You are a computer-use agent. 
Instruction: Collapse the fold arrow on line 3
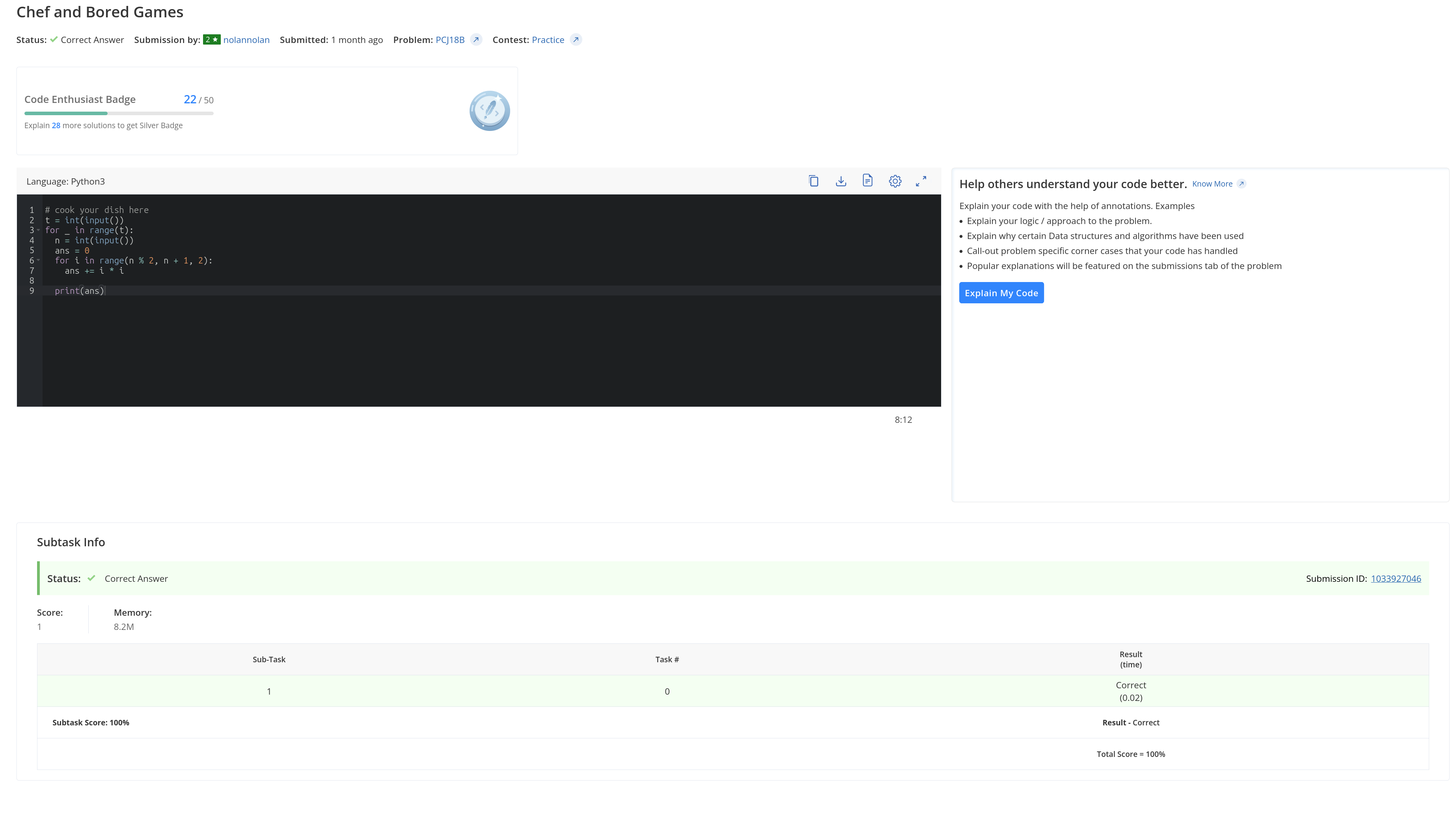coord(39,230)
